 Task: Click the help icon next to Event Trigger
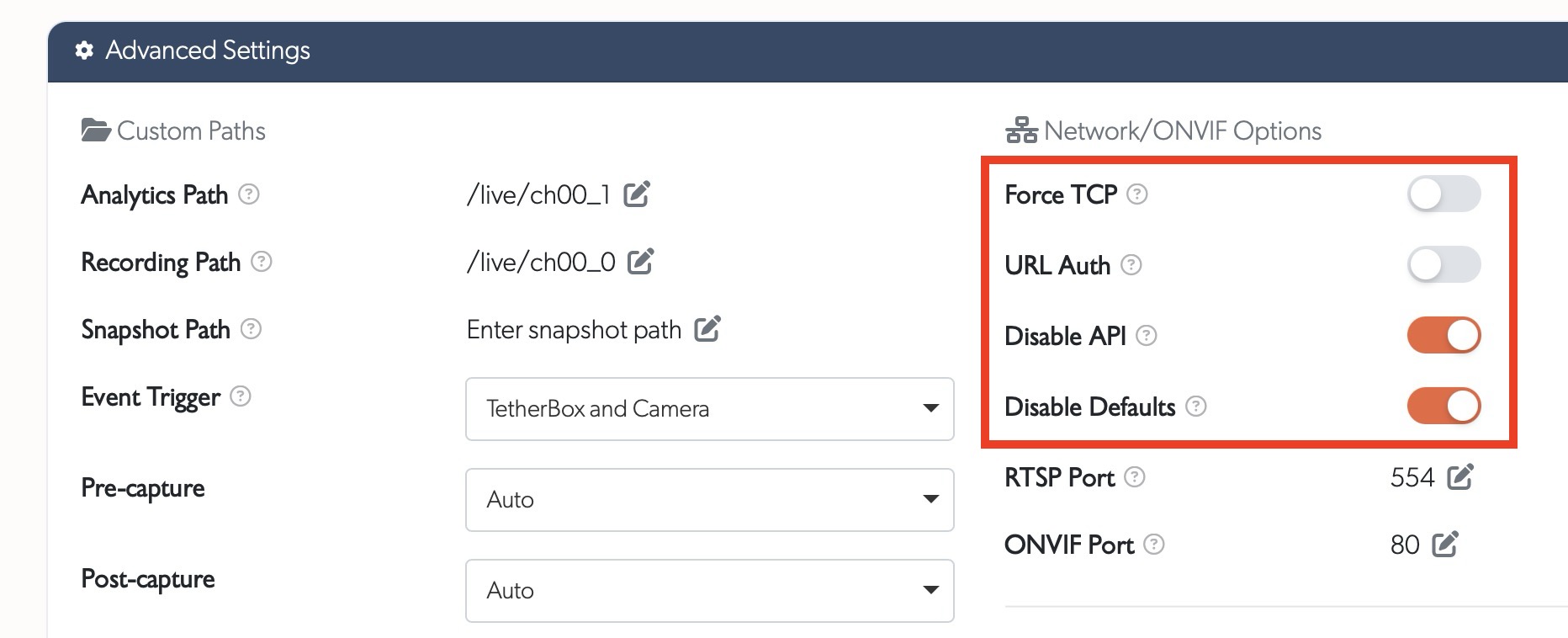point(239,397)
